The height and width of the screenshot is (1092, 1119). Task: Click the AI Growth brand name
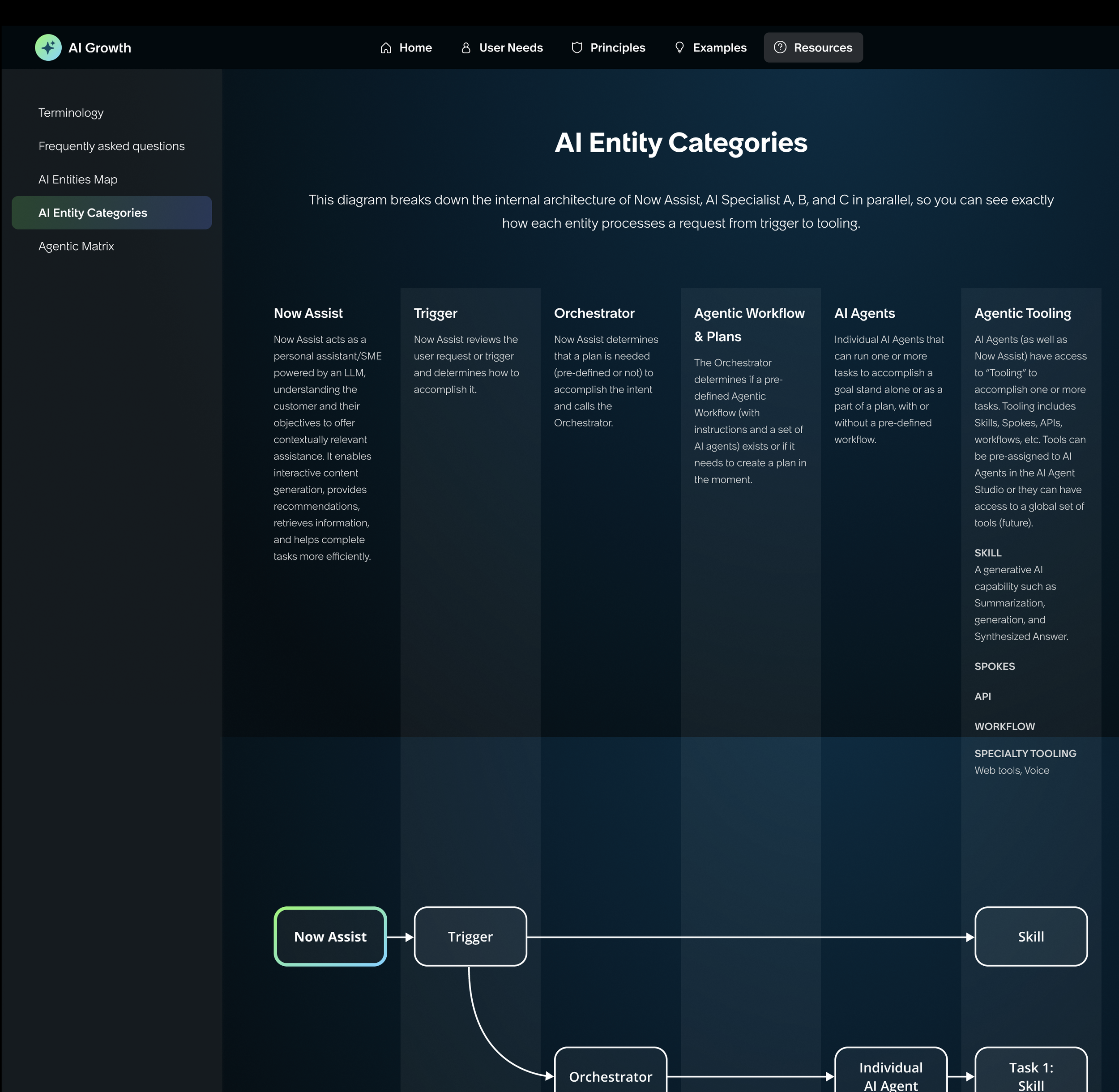pyautogui.click(x=100, y=48)
